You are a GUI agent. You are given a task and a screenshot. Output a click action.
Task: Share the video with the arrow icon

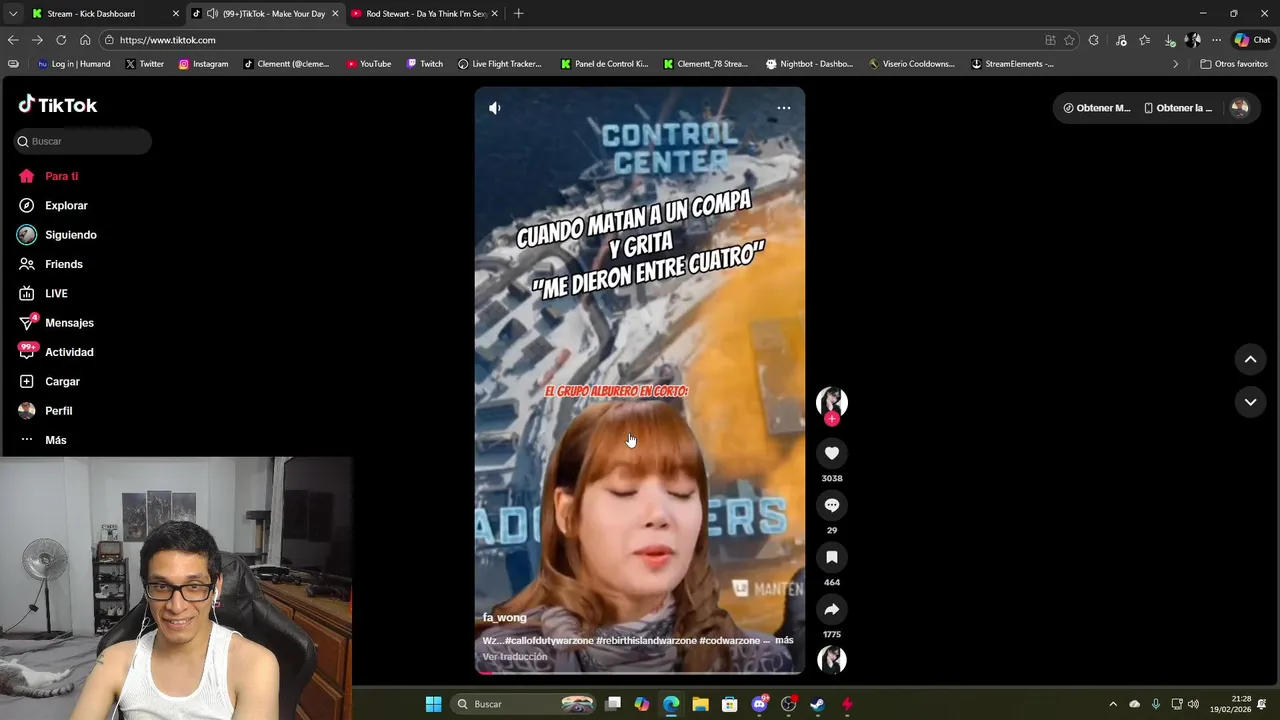832,609
